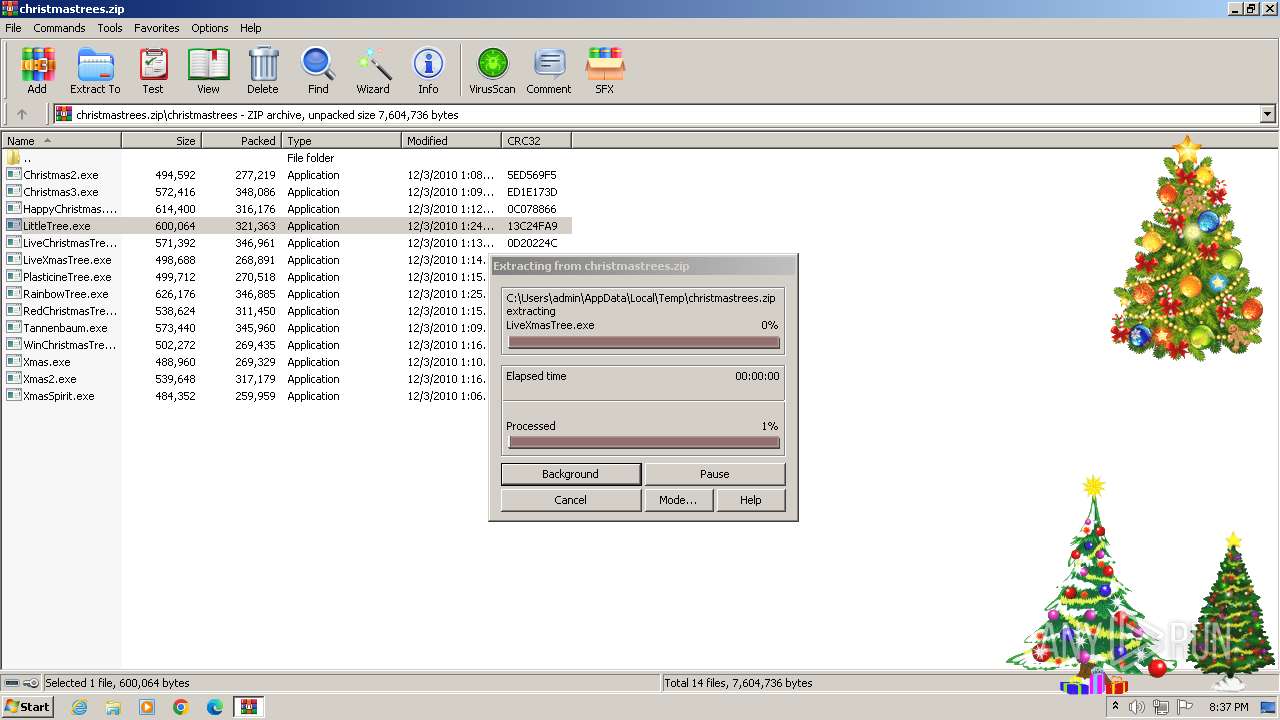Screen dimensions: 1280x720
Task: Open the Commands menu
Action: pyautogui.click(x=59, y=28)
